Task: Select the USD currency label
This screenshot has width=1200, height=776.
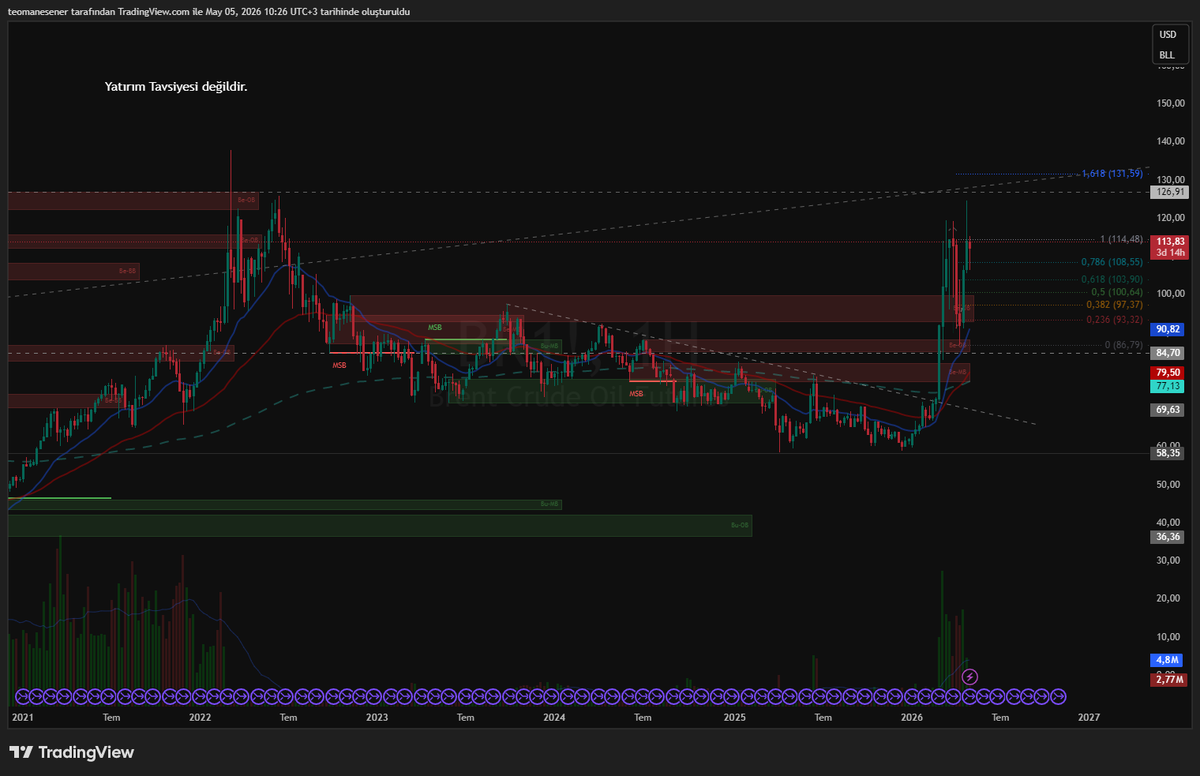Action: (x=1168, y=34)
